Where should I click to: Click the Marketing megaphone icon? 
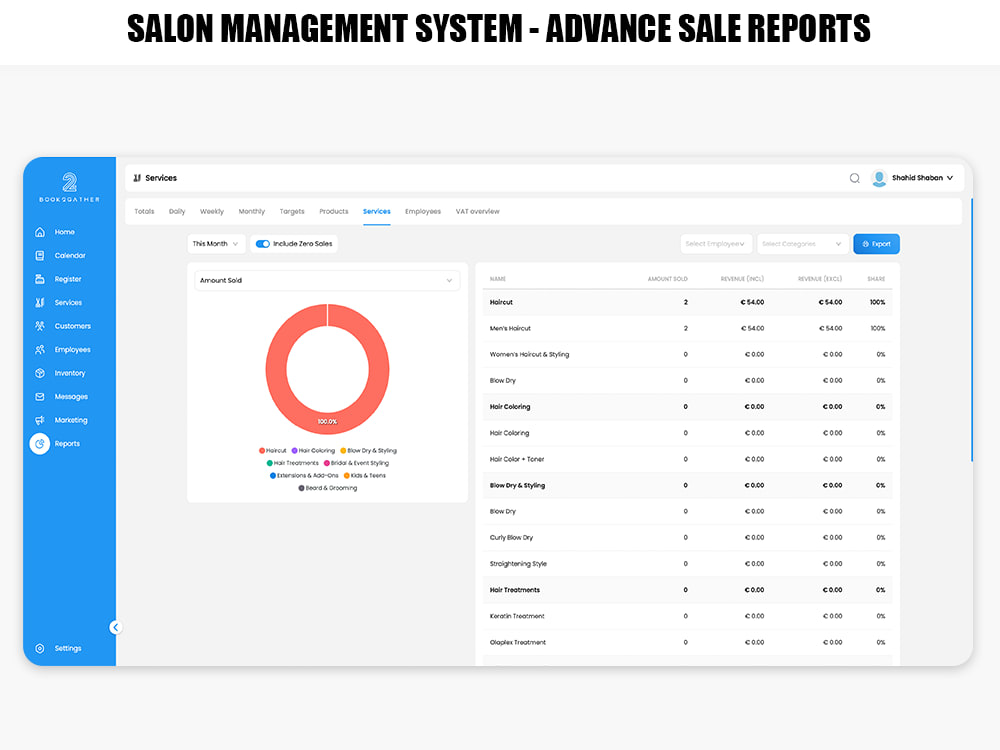pyautogui.click(x=40, y=420)
